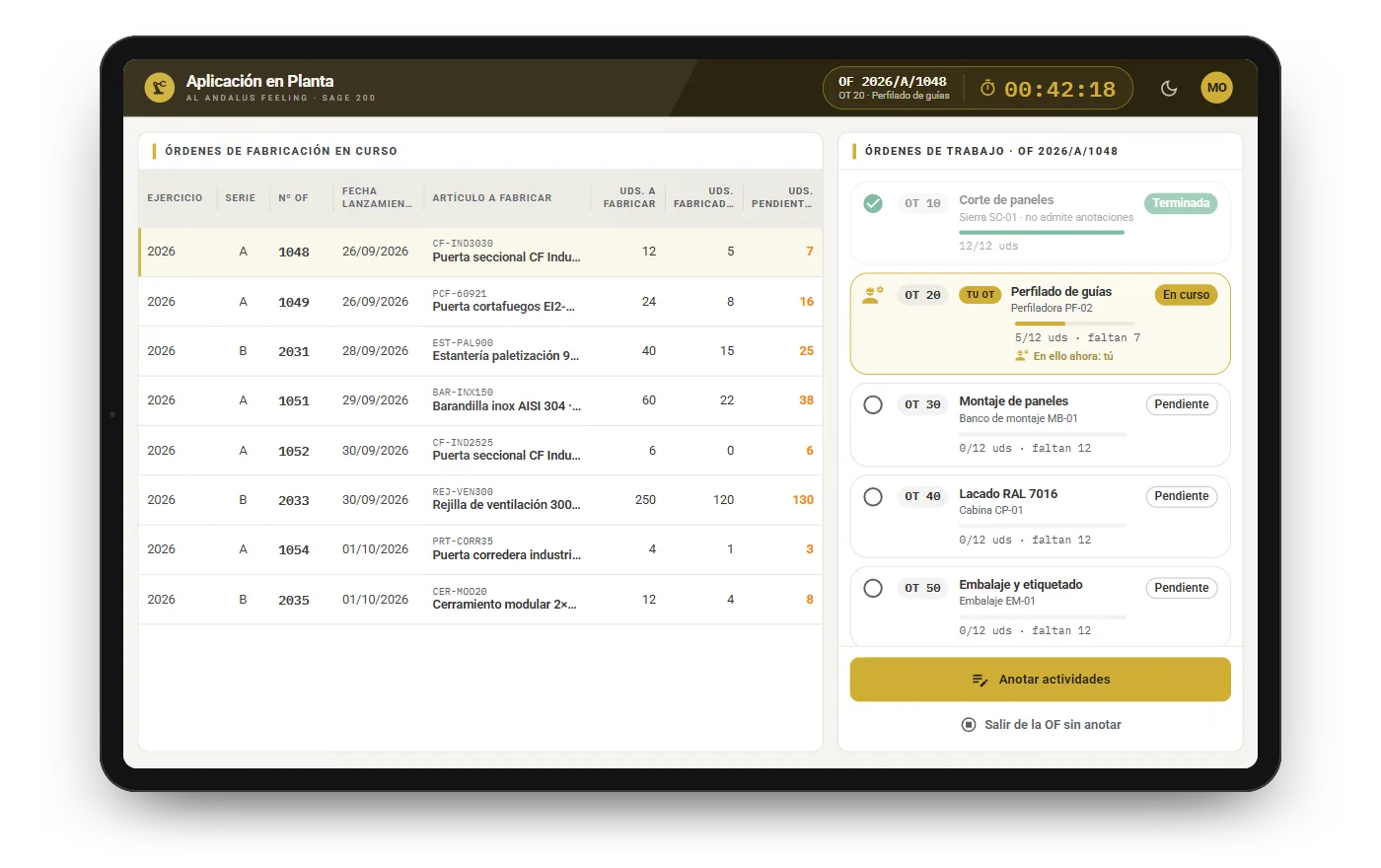Click the Anotar actividades button
The image size is (1381, 868).
click(x=1041, y=680)
